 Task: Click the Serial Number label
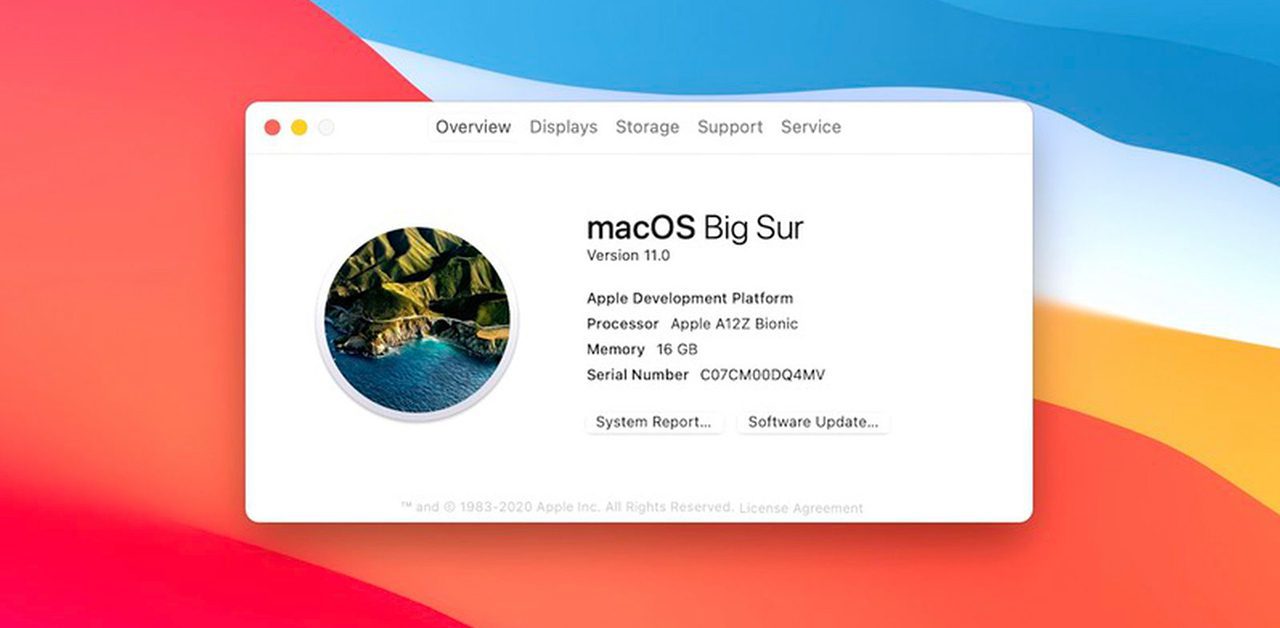point(638,375)
